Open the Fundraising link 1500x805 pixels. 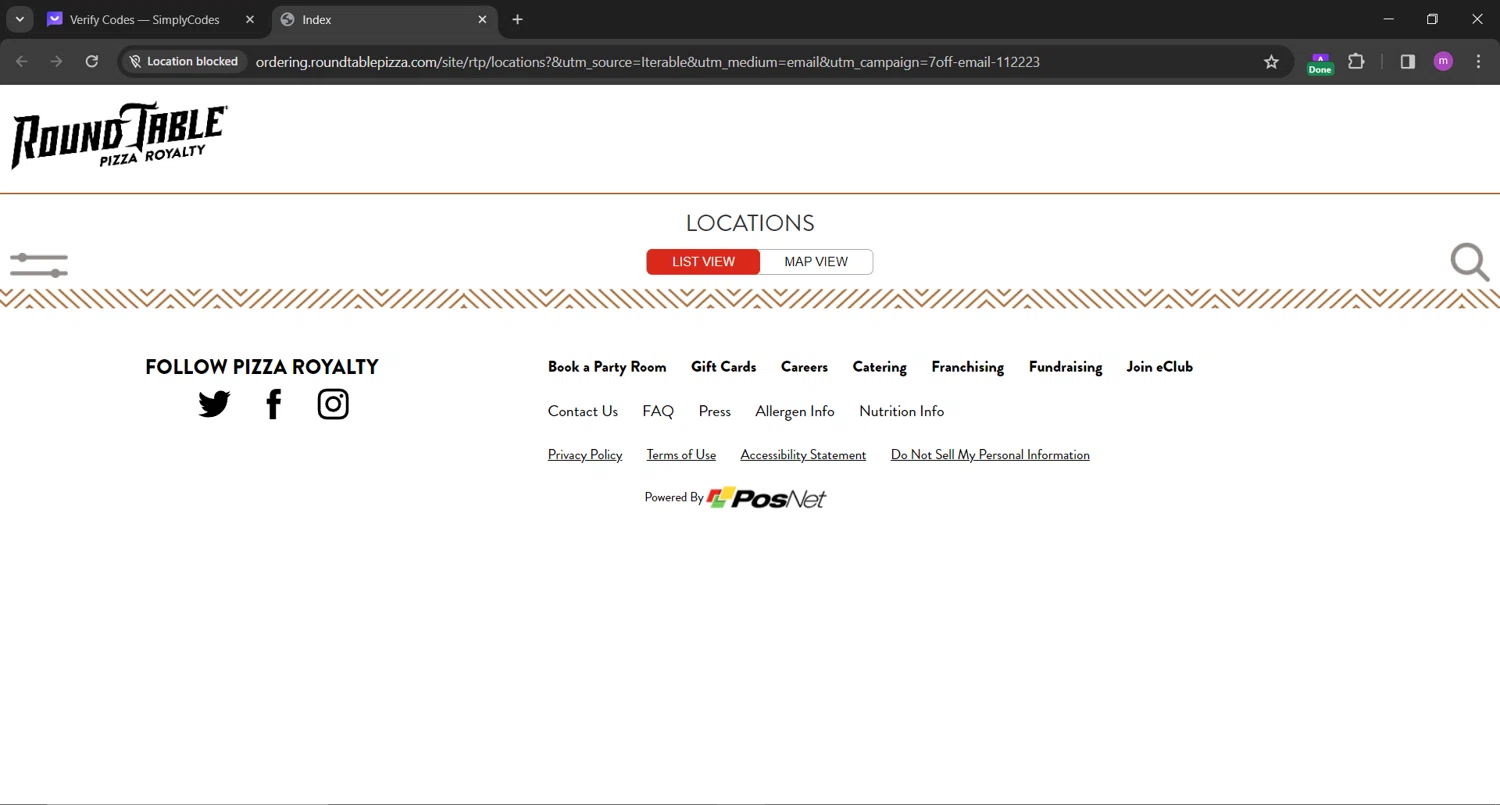1065,367
